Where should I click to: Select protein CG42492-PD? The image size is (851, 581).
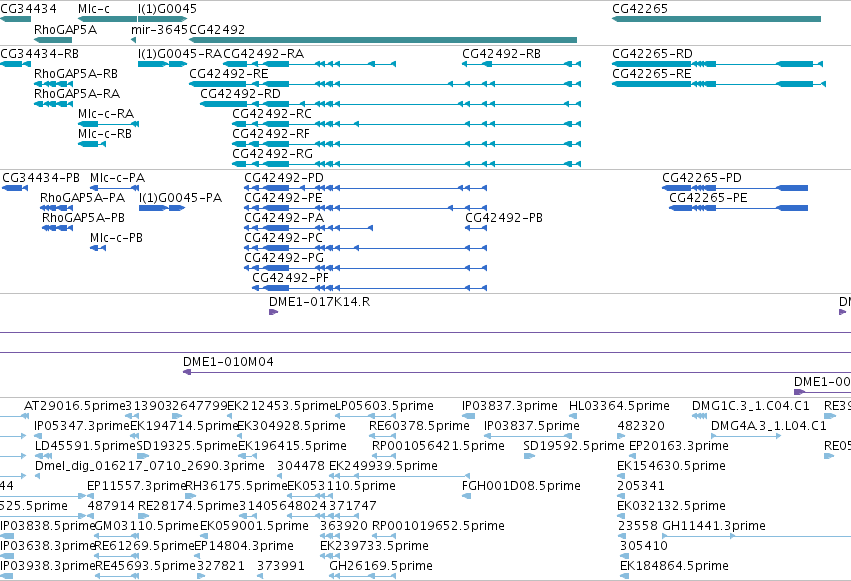(366, 188)
